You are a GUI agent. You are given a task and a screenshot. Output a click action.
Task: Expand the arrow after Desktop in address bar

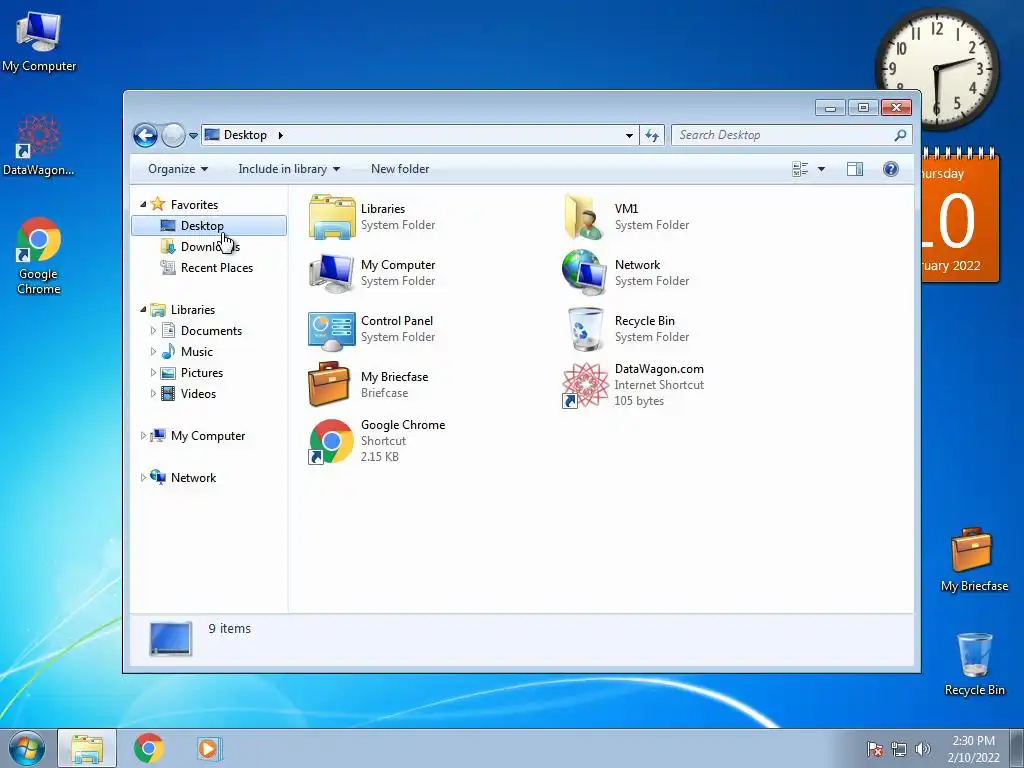point(281,135)
